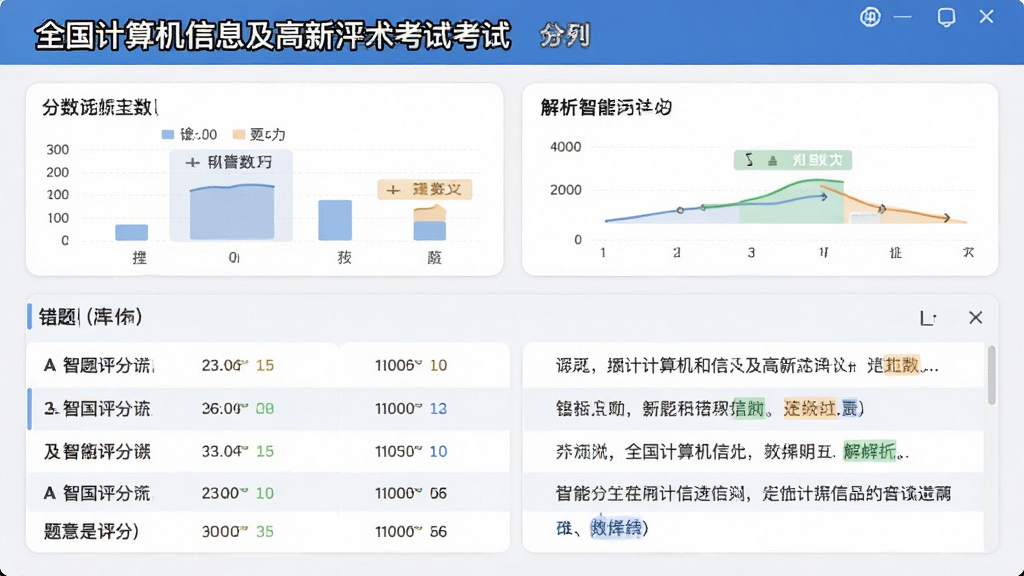
Task: Click the blue highlighted tag in the second explanation line
Action: [x=850, y=409]
